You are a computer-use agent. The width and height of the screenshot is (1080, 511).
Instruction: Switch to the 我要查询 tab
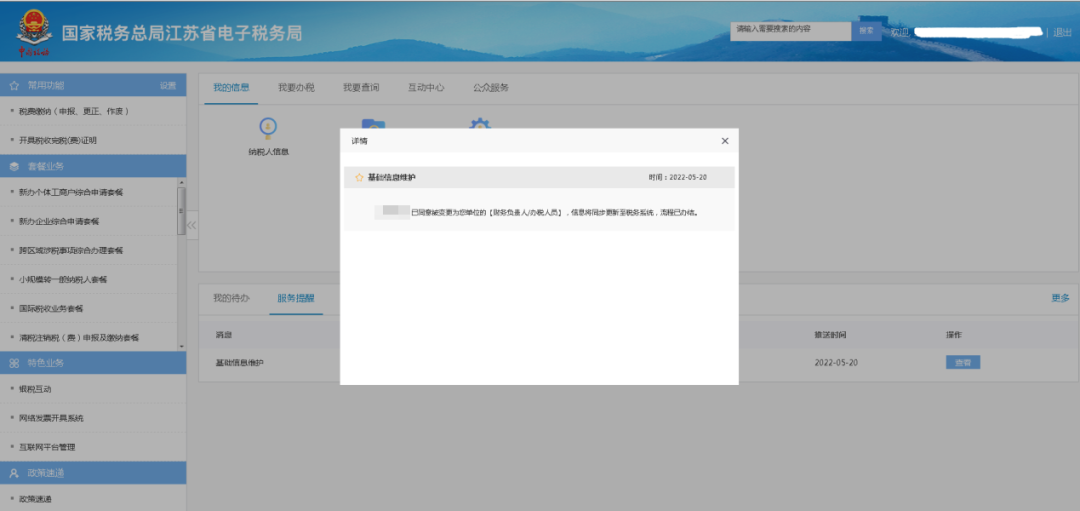click(361, 87)
